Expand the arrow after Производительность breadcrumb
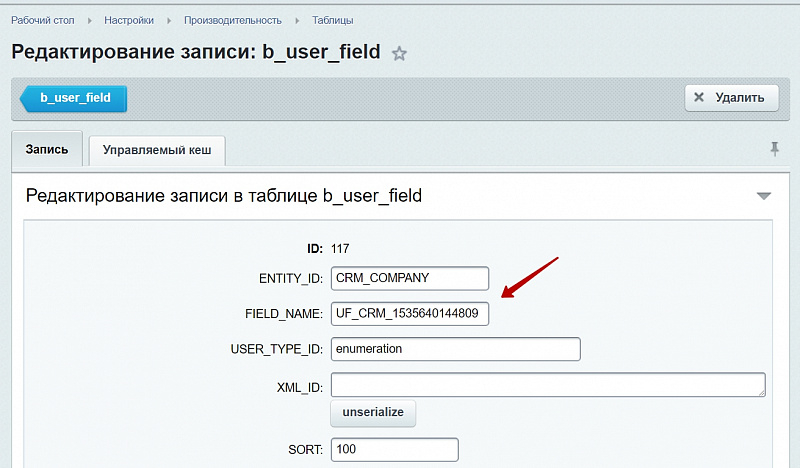Screen dimensions: 800x468 coord(296,20)
